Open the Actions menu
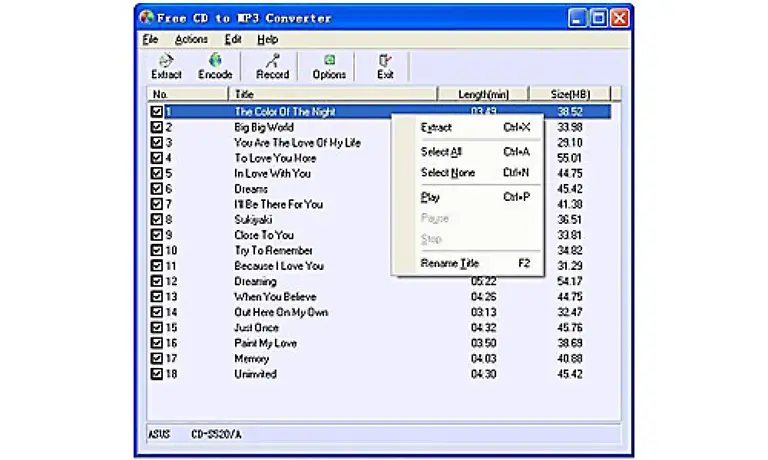Image resolution: width=768 pixels, height=460 pixels. tap(191, 39)
